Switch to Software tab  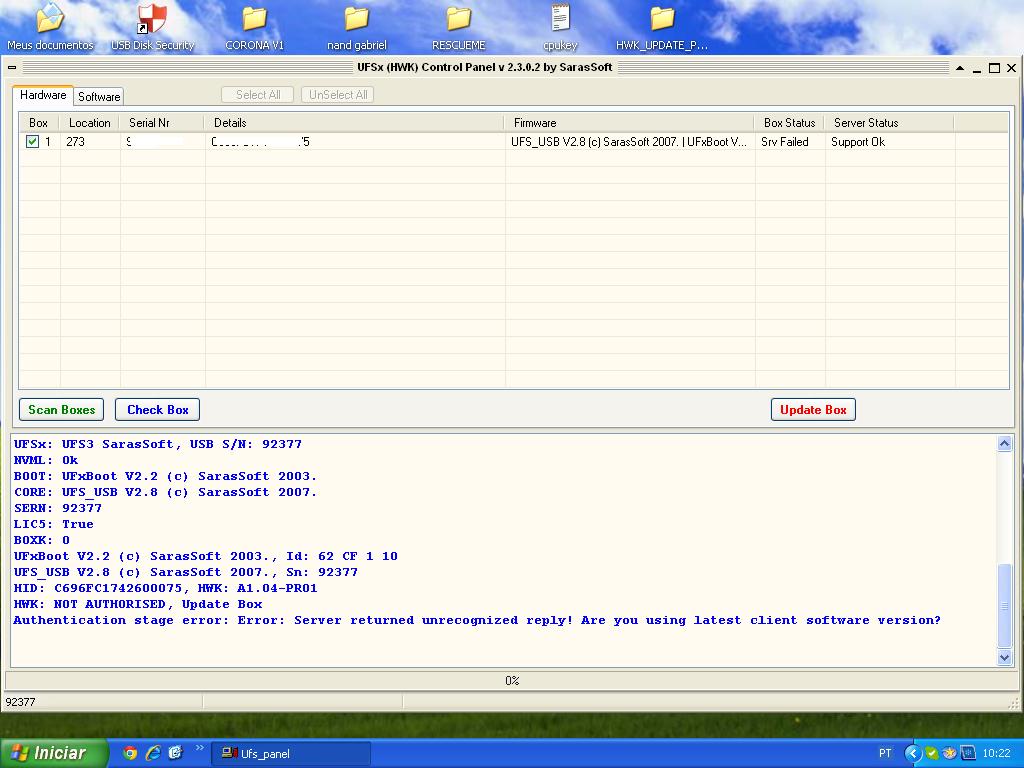click(x=99, y=97)
